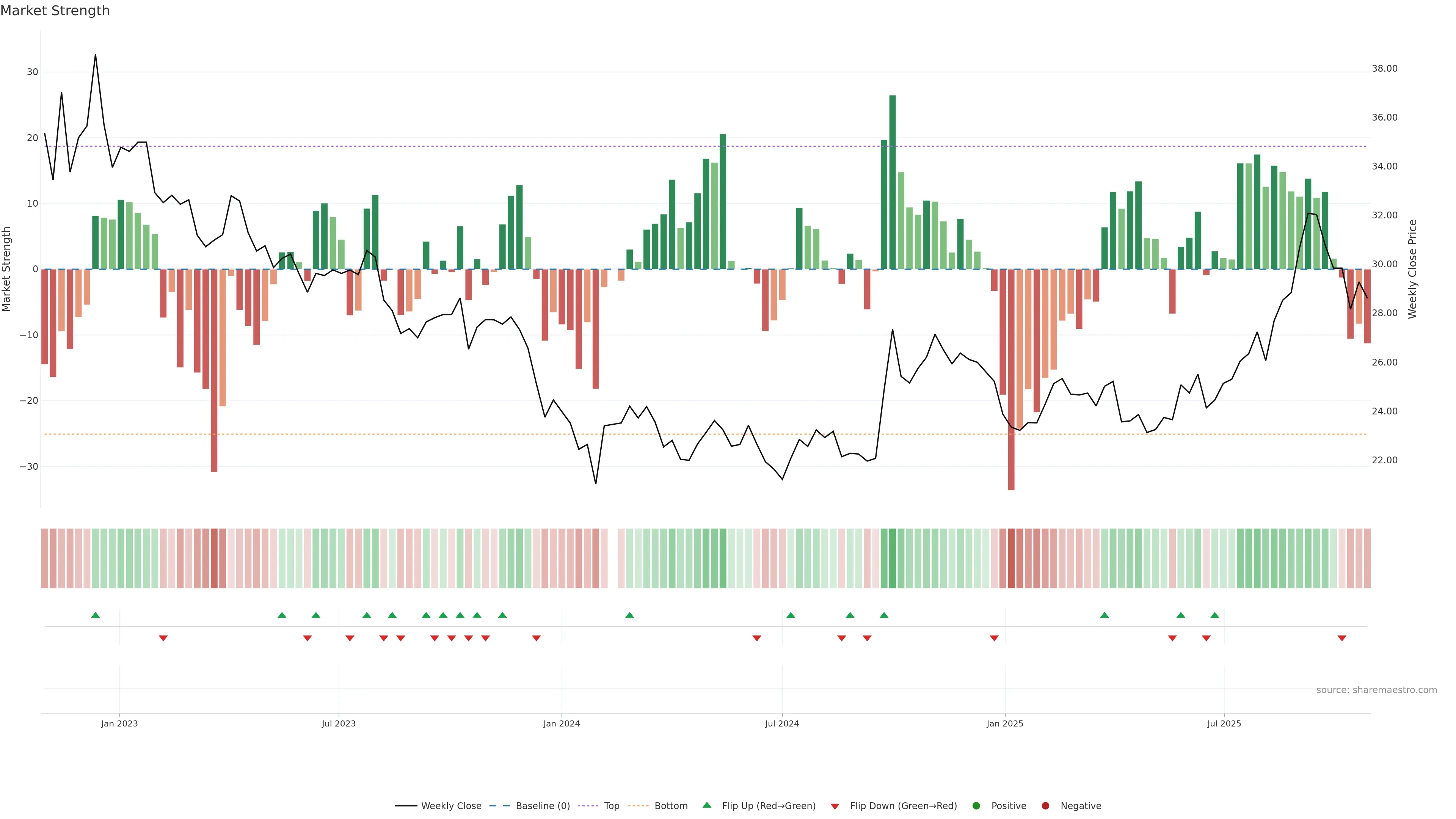Click the Weekly Close Price axis title
Screen dimensions: 1456x819
click(x=1412, y=269)
